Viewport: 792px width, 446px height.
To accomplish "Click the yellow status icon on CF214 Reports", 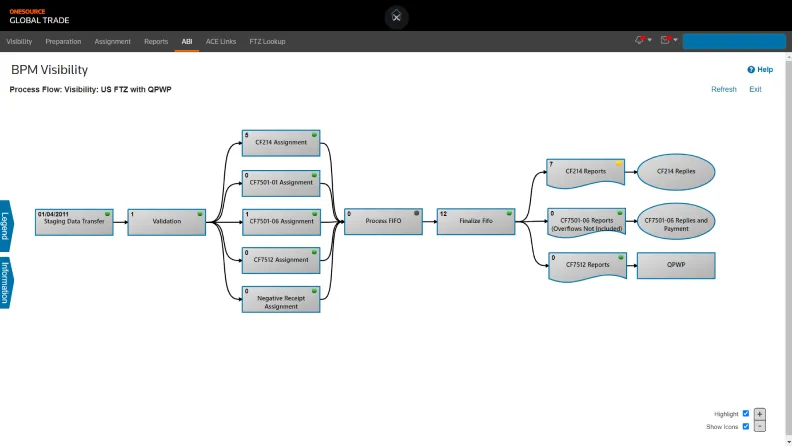I will [x=619, y=163].
